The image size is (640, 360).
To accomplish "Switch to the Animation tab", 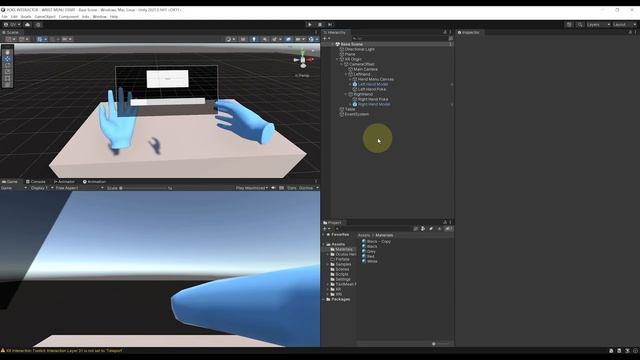I will tap(94, 182).
